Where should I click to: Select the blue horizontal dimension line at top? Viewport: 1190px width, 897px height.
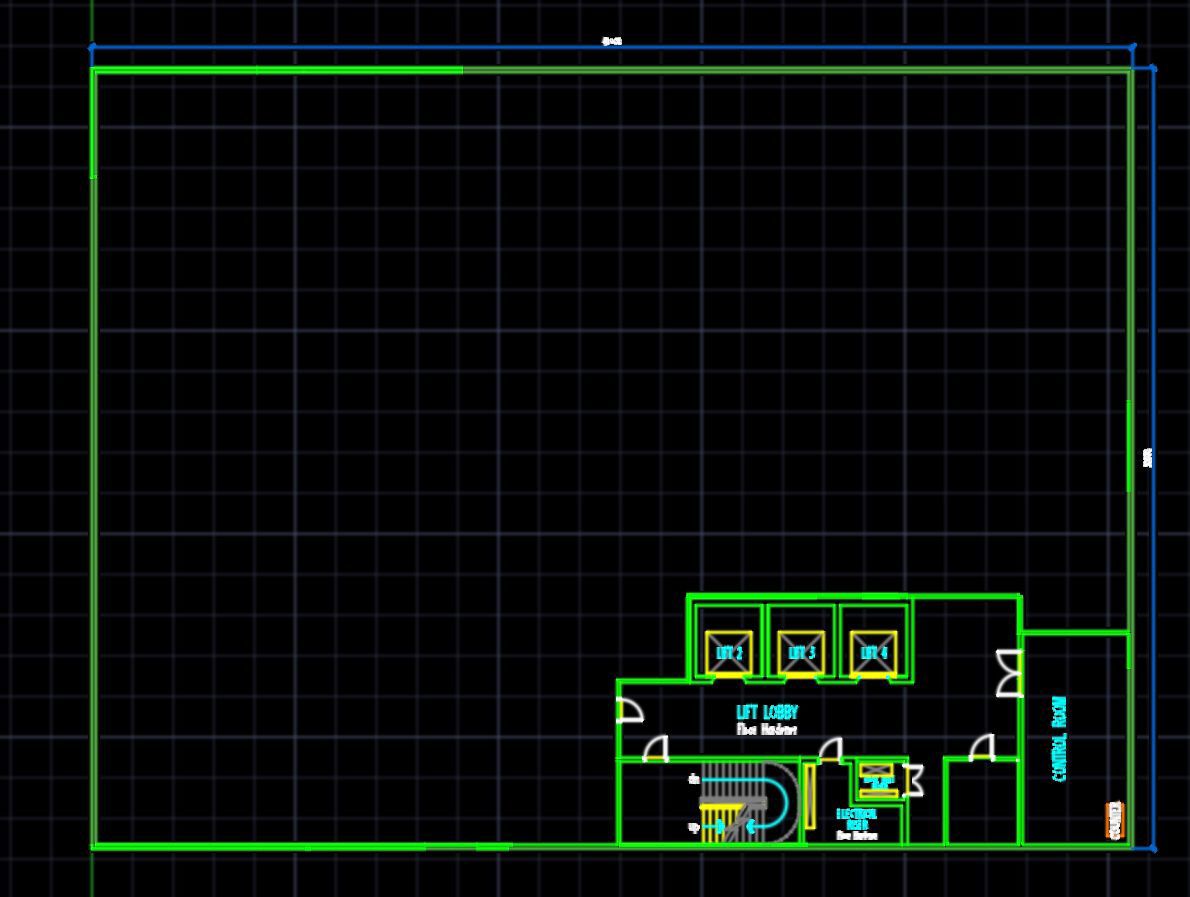tap(612, 48)
